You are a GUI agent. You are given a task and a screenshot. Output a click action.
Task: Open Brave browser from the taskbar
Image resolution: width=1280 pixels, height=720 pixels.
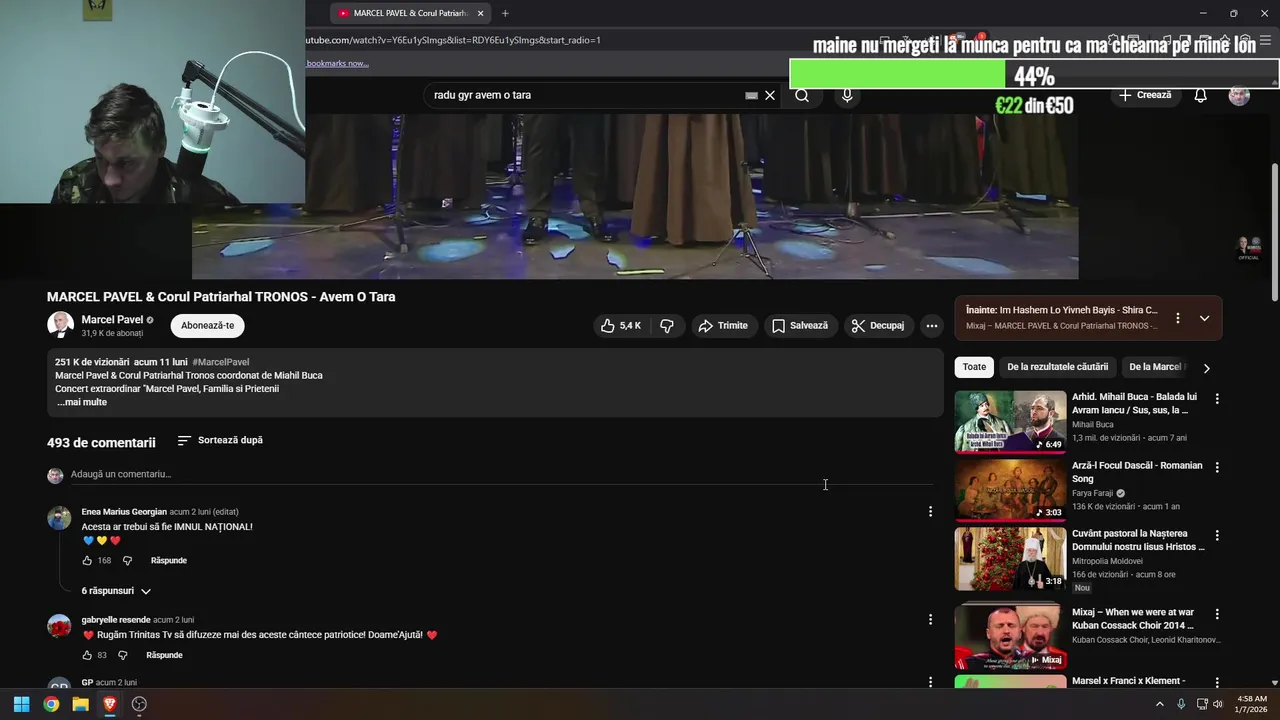pyautogui.click(x=110, y=704)
